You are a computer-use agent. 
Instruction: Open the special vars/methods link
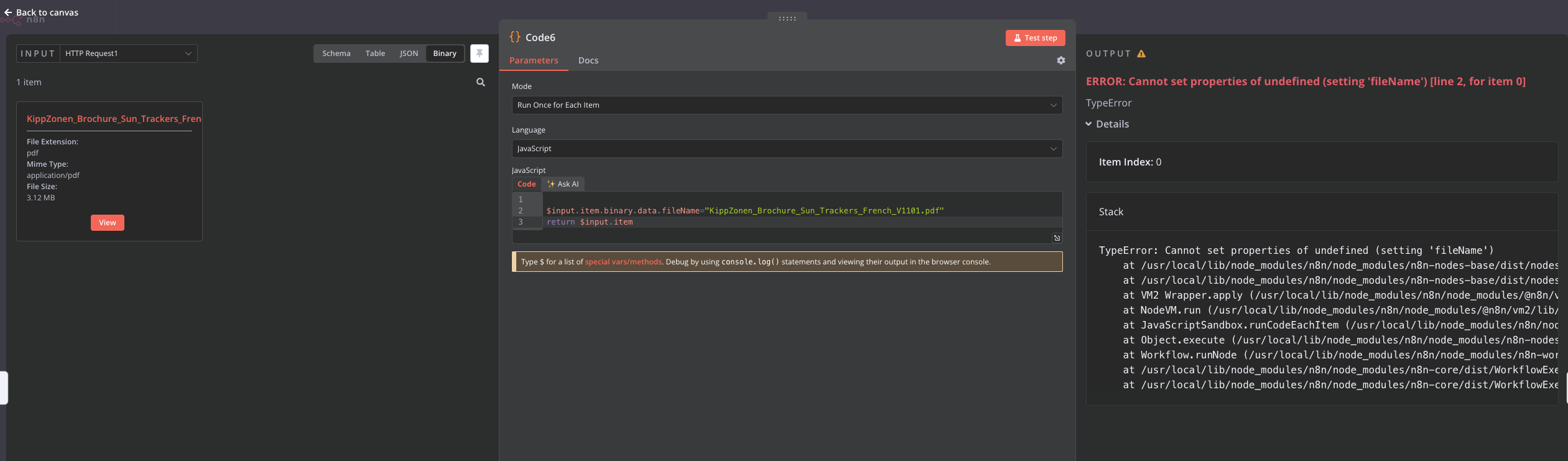point(623,262)
